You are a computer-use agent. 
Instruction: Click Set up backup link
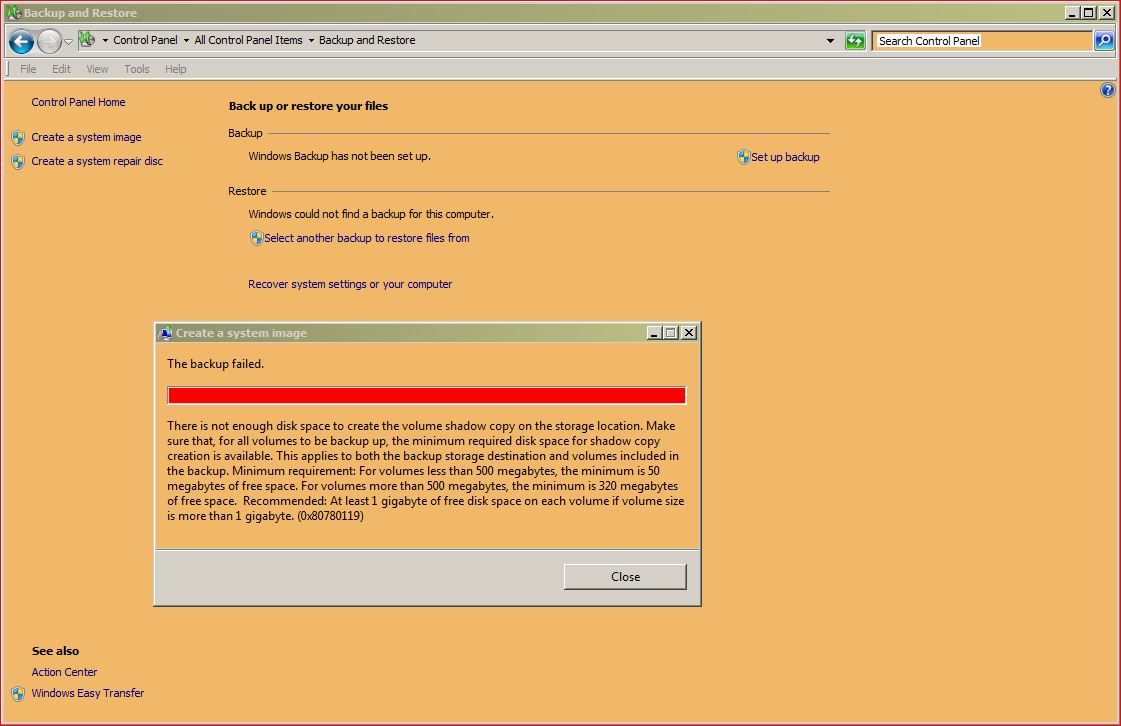(x=785, y=157)
